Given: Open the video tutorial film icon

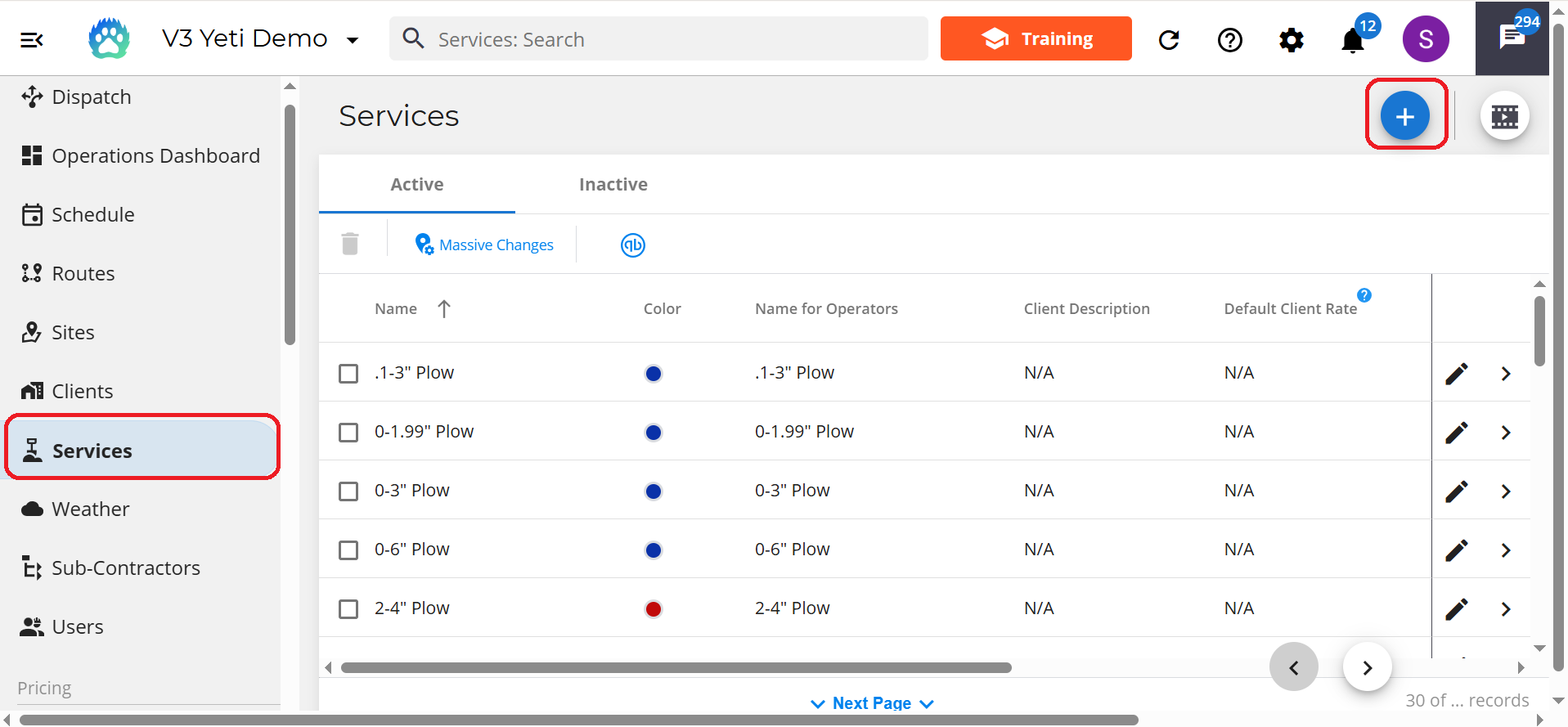Looking at the screenshot, I should pyautogui.click(x=1504, y=116).
